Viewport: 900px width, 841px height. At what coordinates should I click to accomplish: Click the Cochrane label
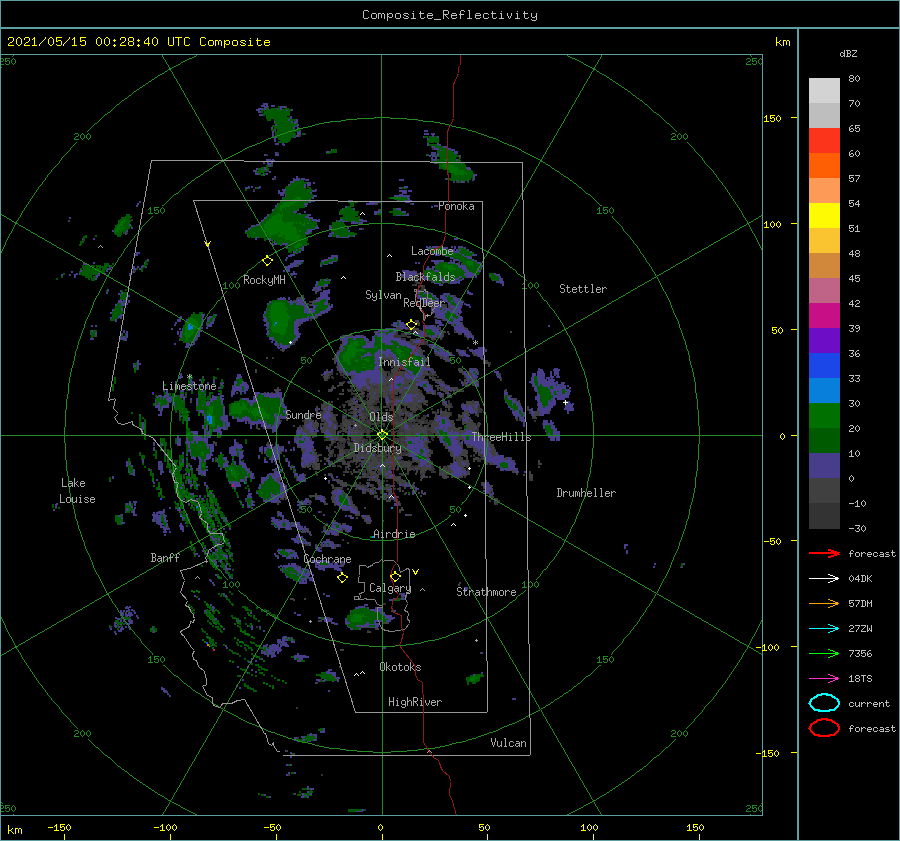click(x=327, y=559)
